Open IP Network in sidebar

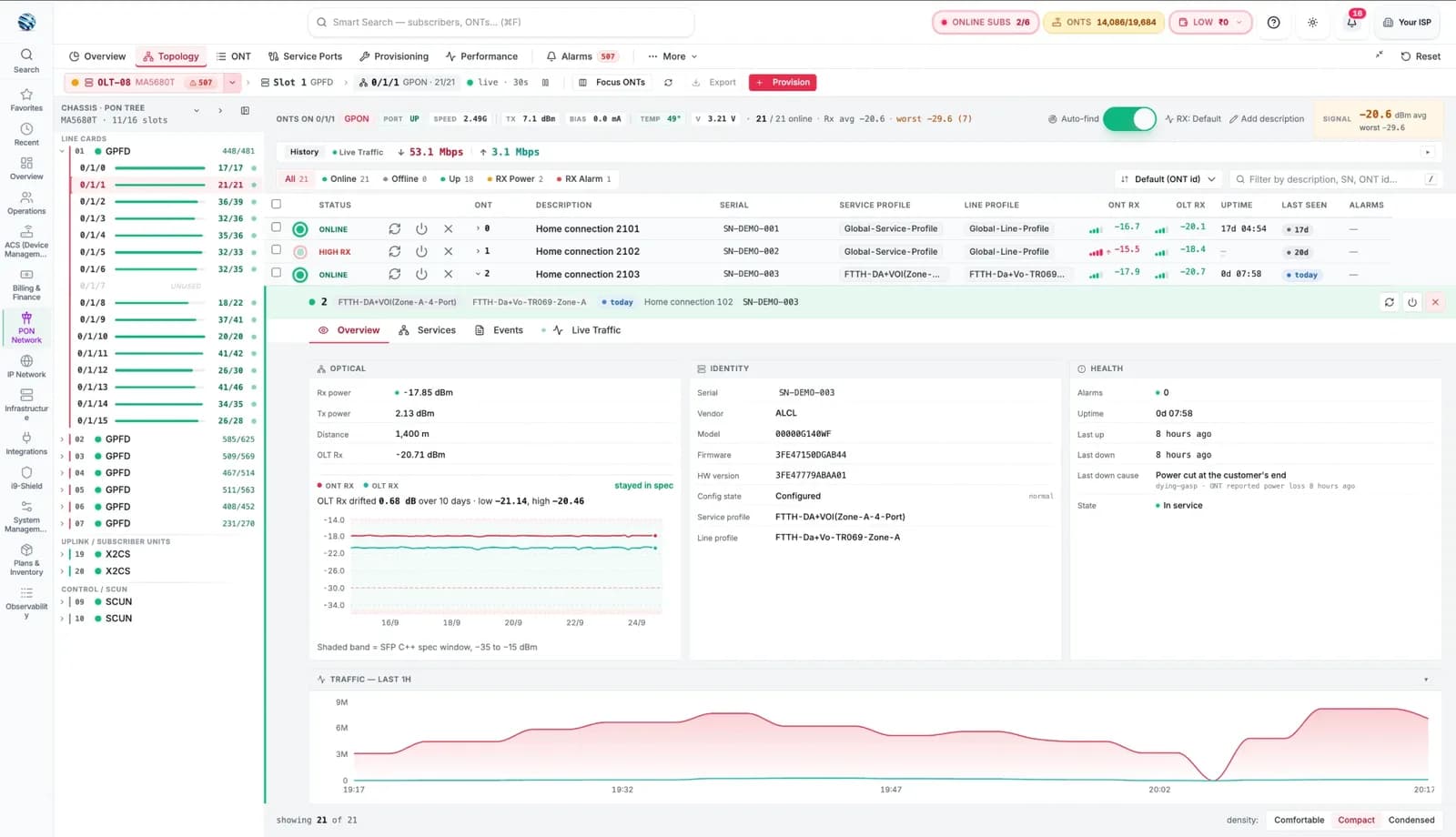pos(26,366)
